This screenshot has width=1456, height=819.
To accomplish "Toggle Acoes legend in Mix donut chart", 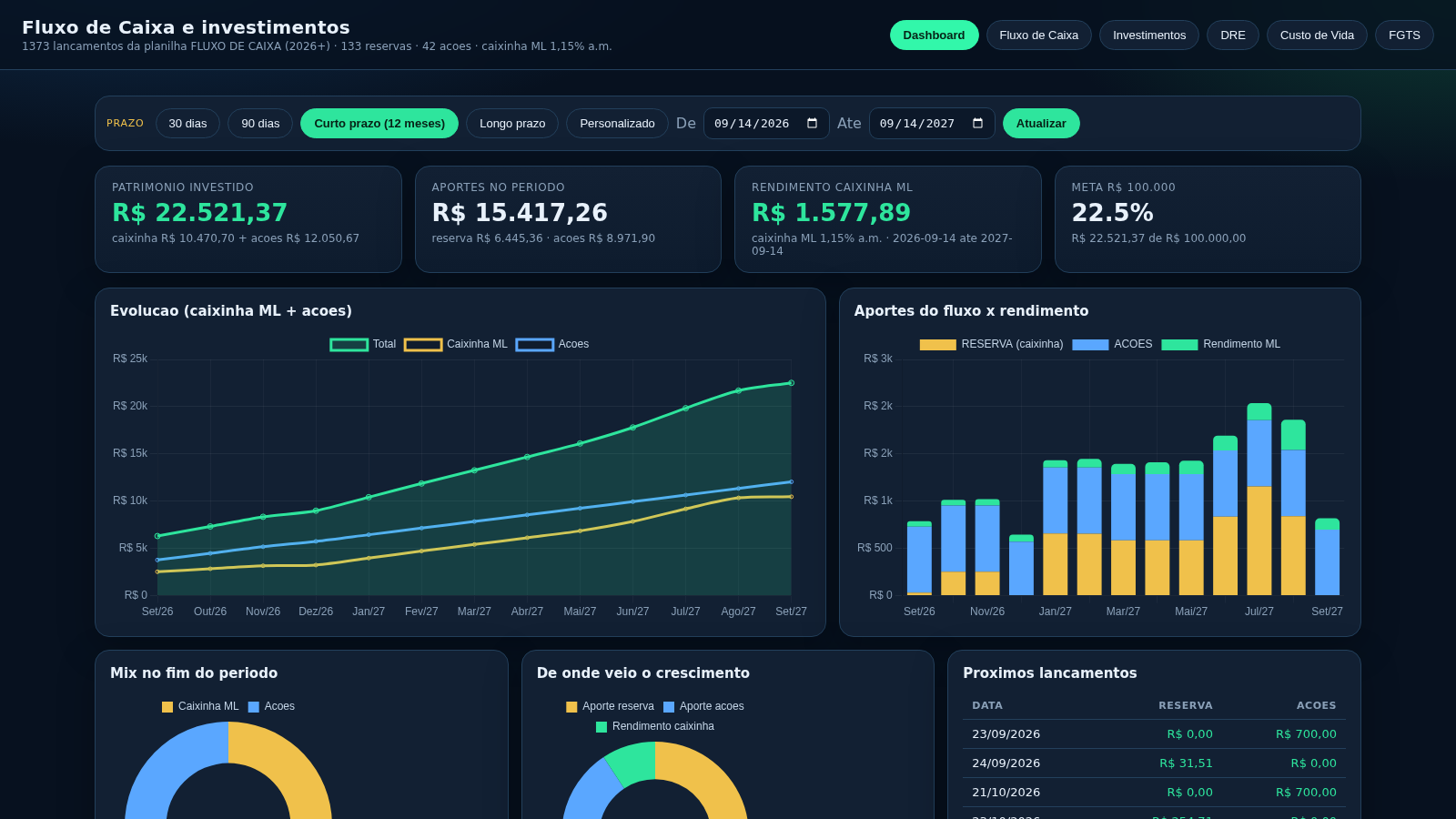I will tap(271, 706).
